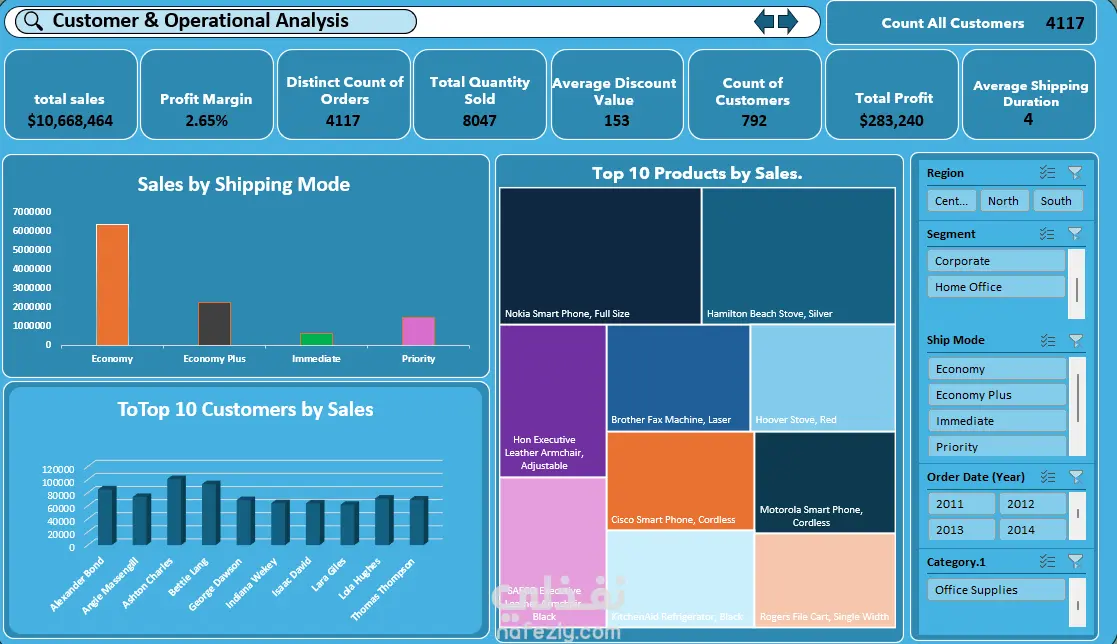Click the left navigation arrow
The width and height of the screenshot is (1117, 644).
coord(764,21)
